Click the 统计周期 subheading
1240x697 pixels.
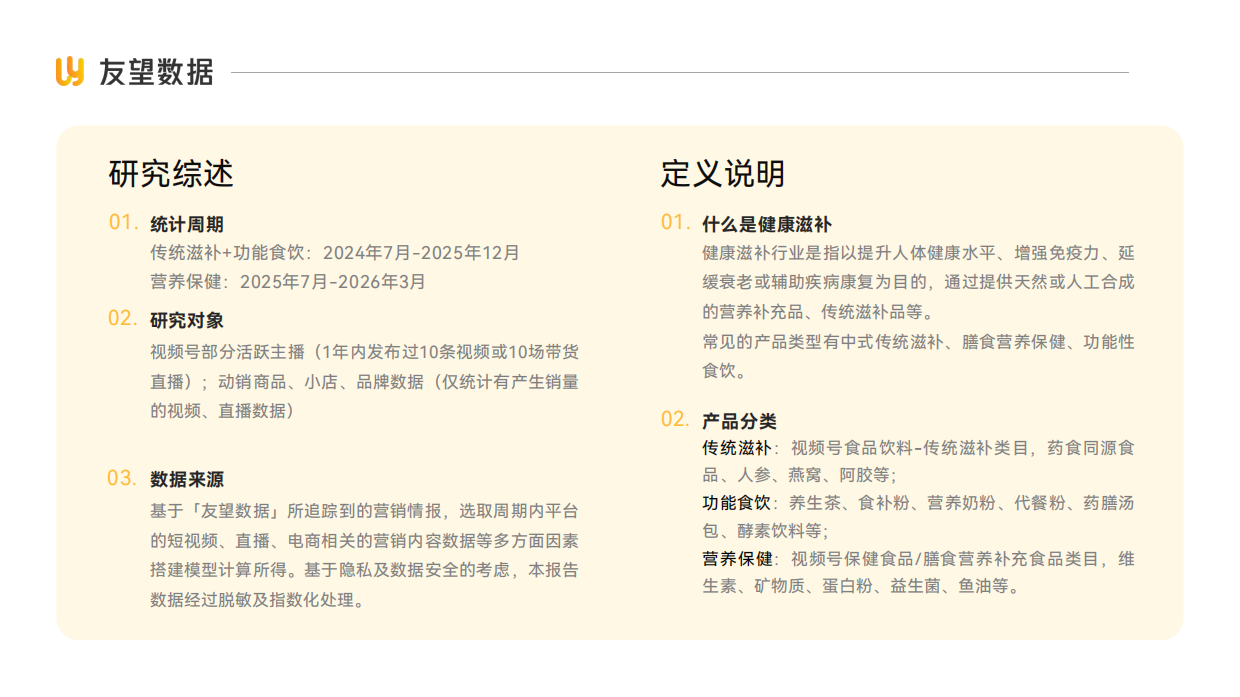click(x=187, y=225)
